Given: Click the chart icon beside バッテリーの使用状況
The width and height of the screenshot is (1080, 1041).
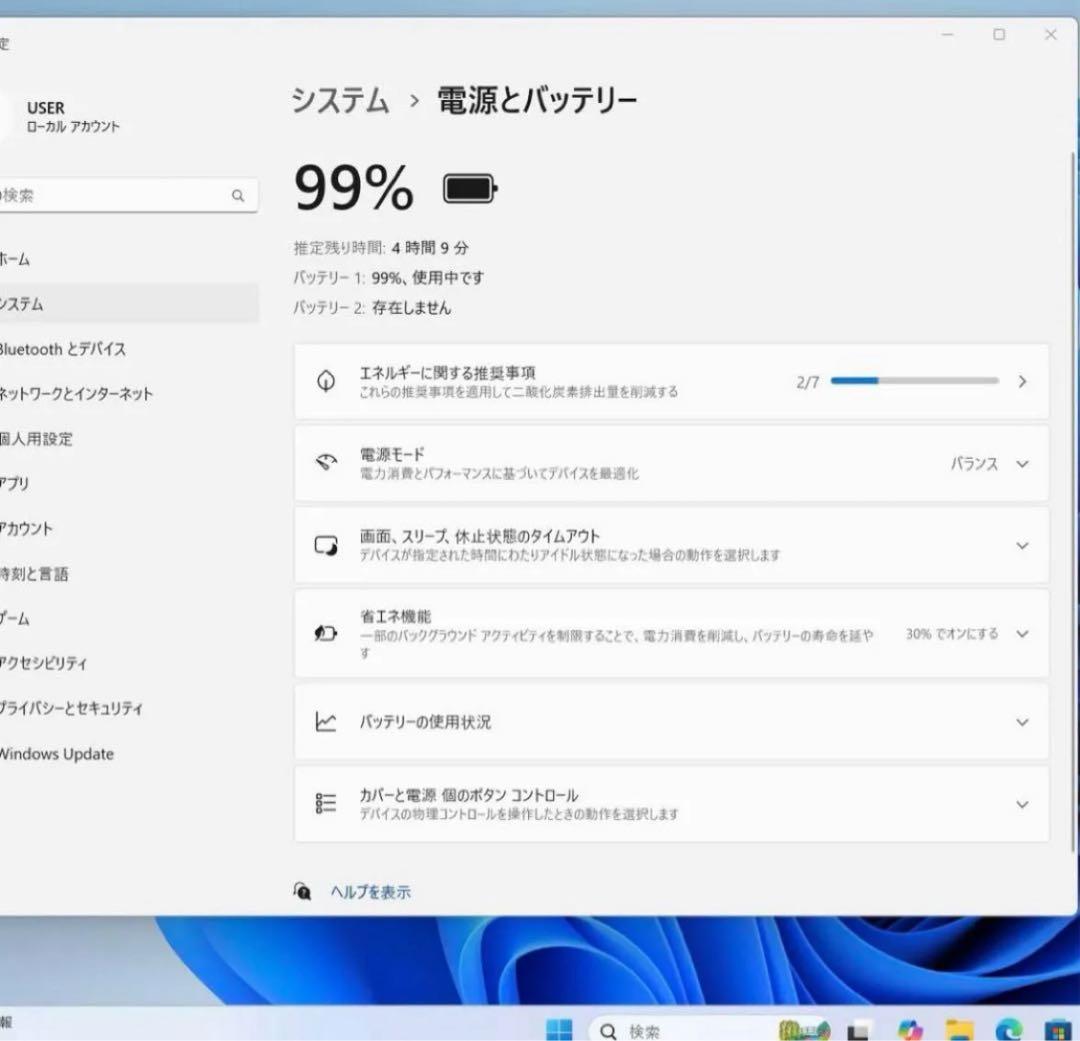Looking at the screenshot, I should (324, 722).
